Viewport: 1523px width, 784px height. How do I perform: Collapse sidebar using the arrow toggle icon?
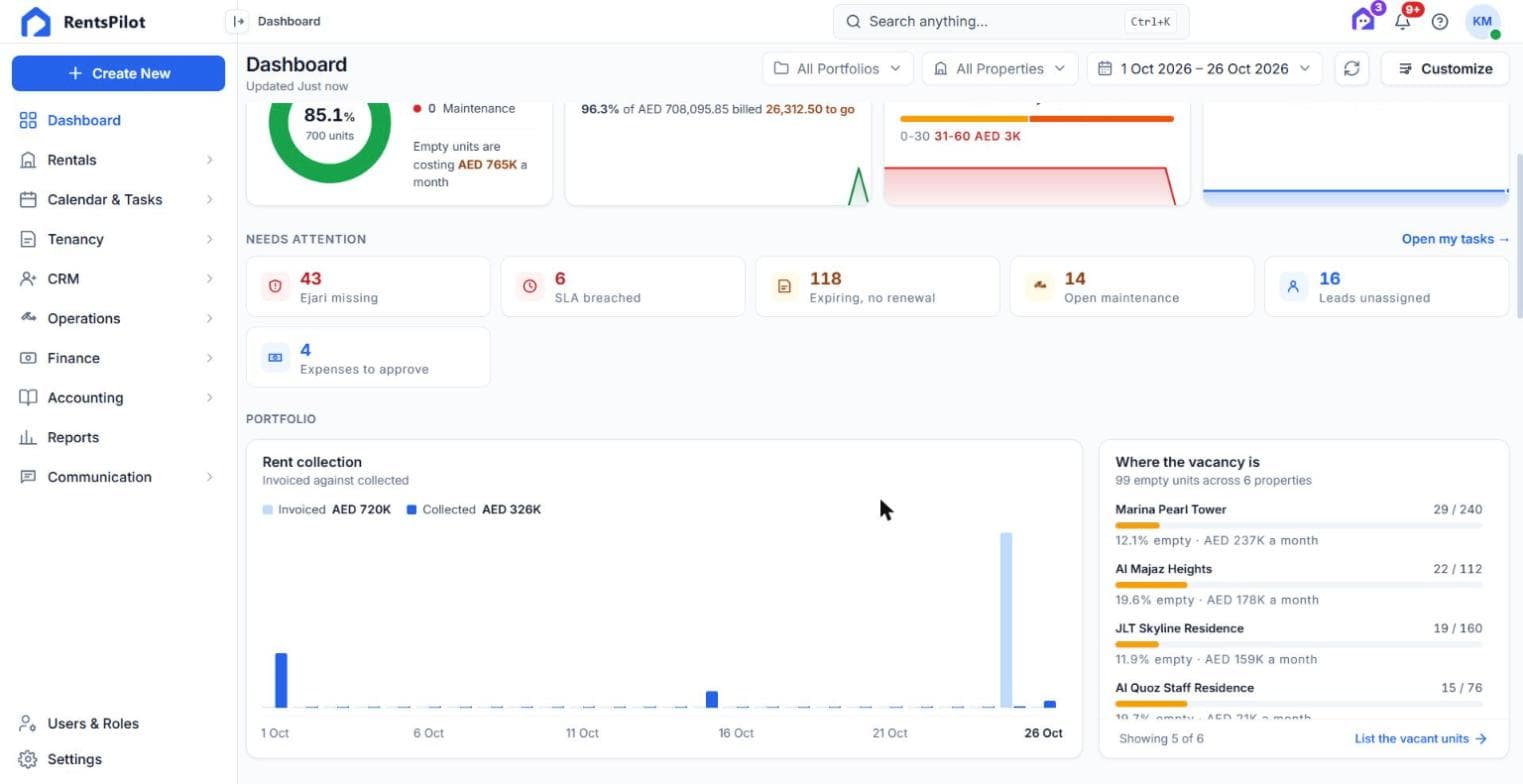pos(238,21)
